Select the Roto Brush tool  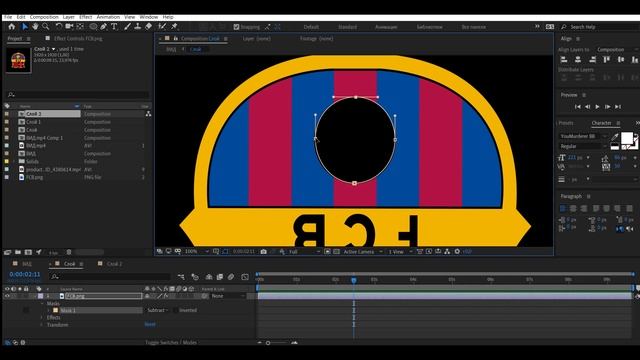click(x=162, y=27)
